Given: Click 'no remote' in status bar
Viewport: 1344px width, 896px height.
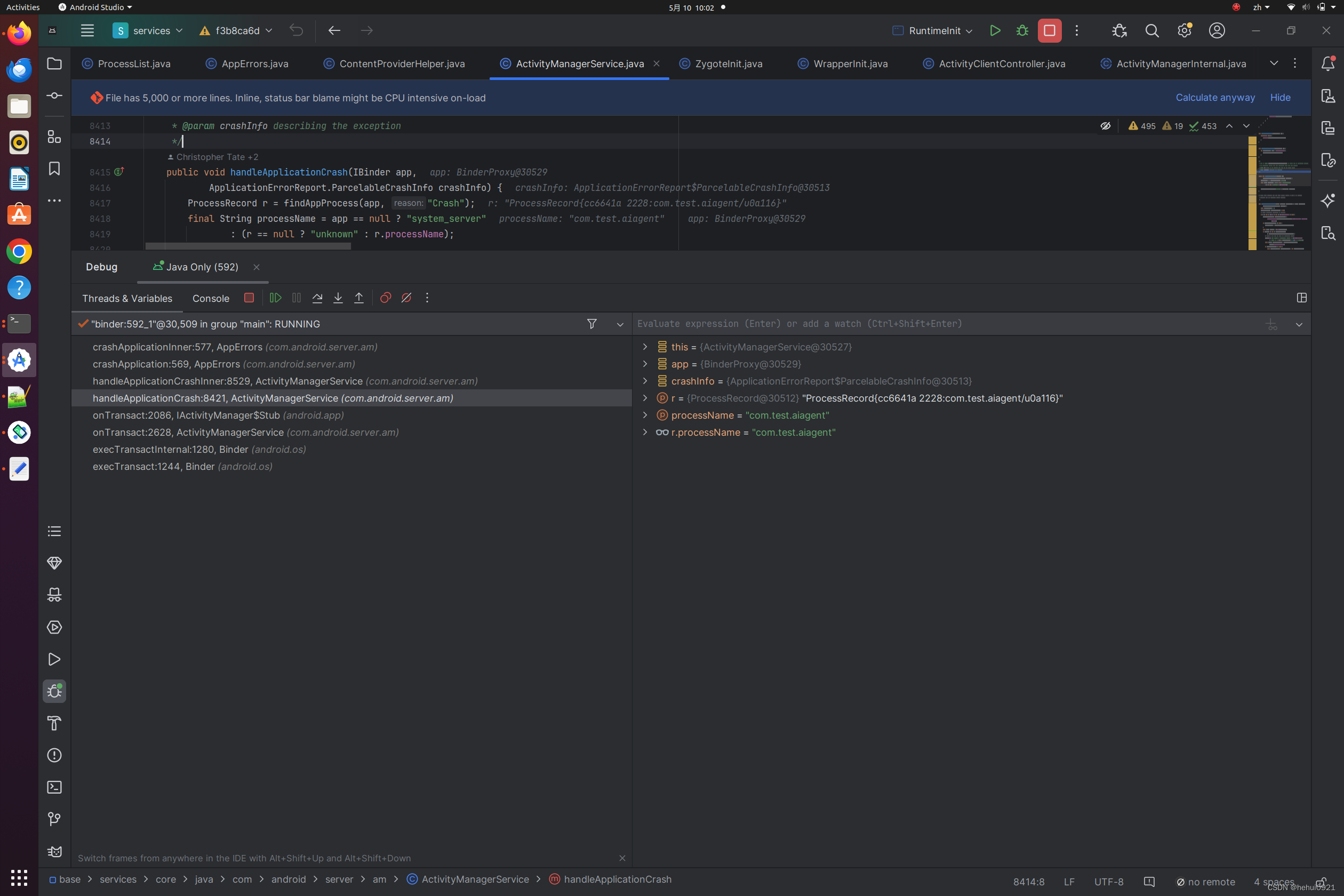Looking at the screenshot, I should [1206, 882].
